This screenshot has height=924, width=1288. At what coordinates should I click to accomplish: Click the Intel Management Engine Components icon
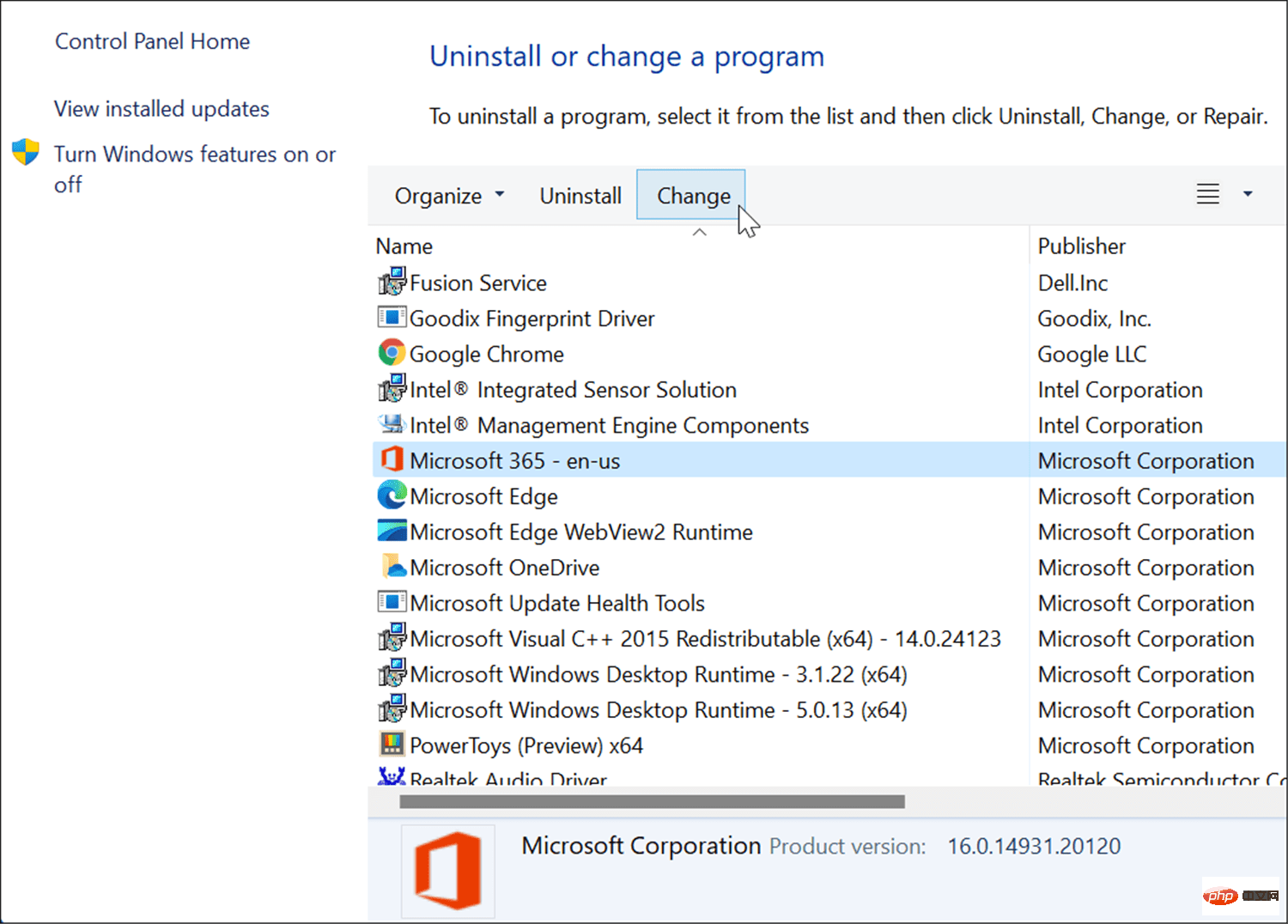click(x=392, y=424)
